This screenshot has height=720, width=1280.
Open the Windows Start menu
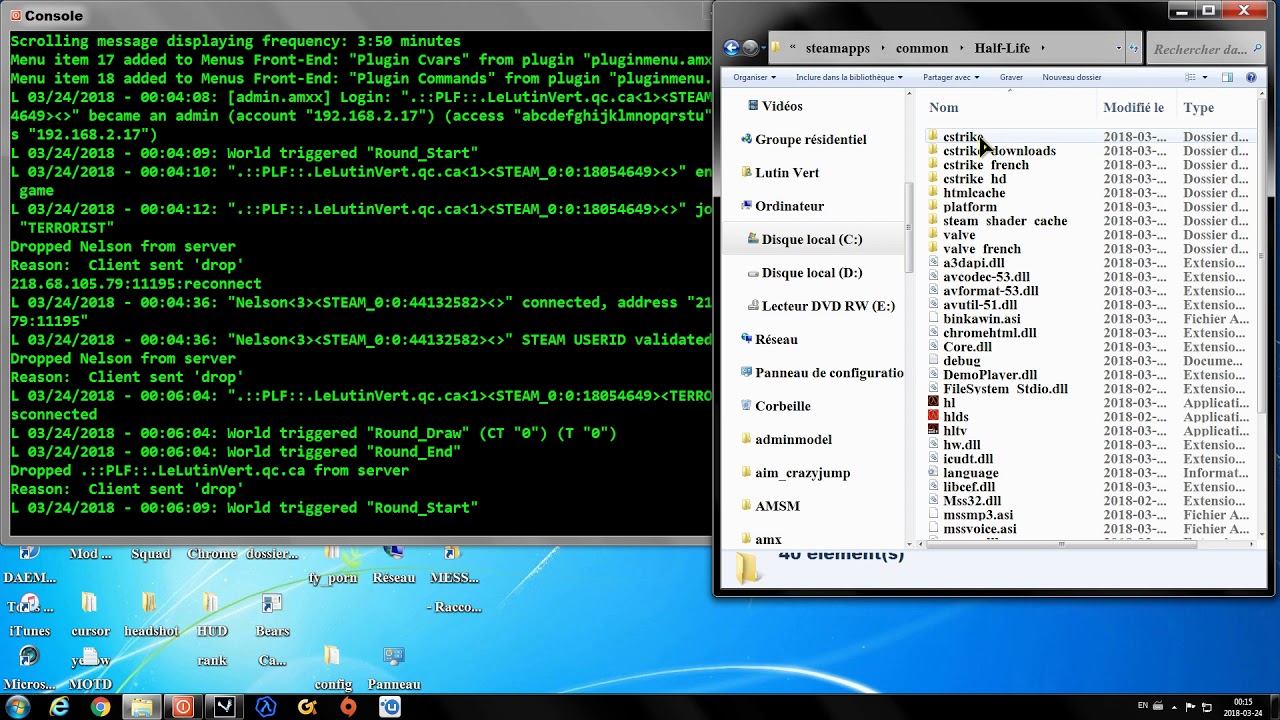tap(17, 707)
